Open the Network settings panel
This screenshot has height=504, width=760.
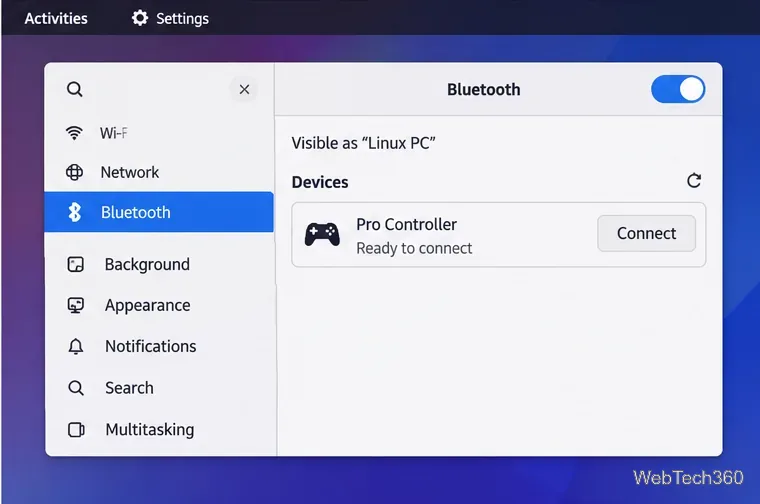click(159, 172)
